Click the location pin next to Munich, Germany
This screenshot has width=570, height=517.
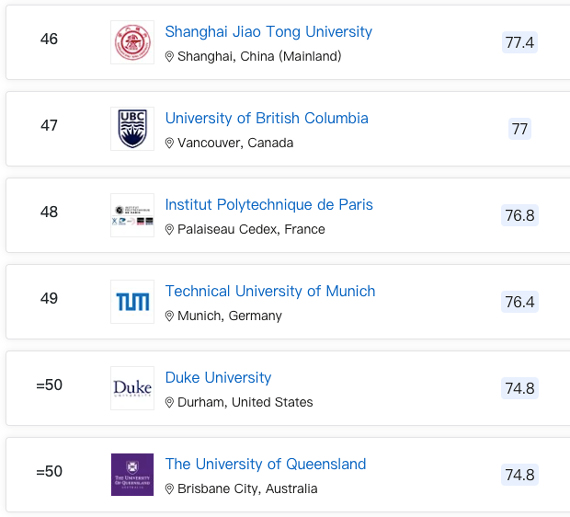coord(169,316)
